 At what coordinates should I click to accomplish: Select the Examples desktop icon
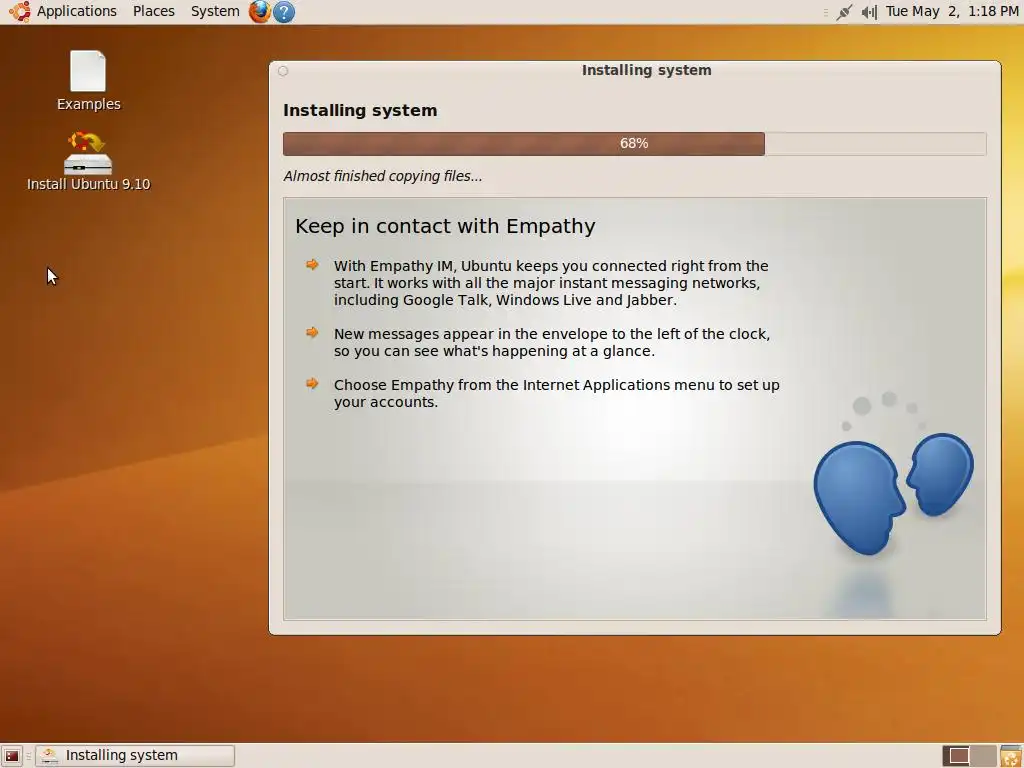[88, 81]
